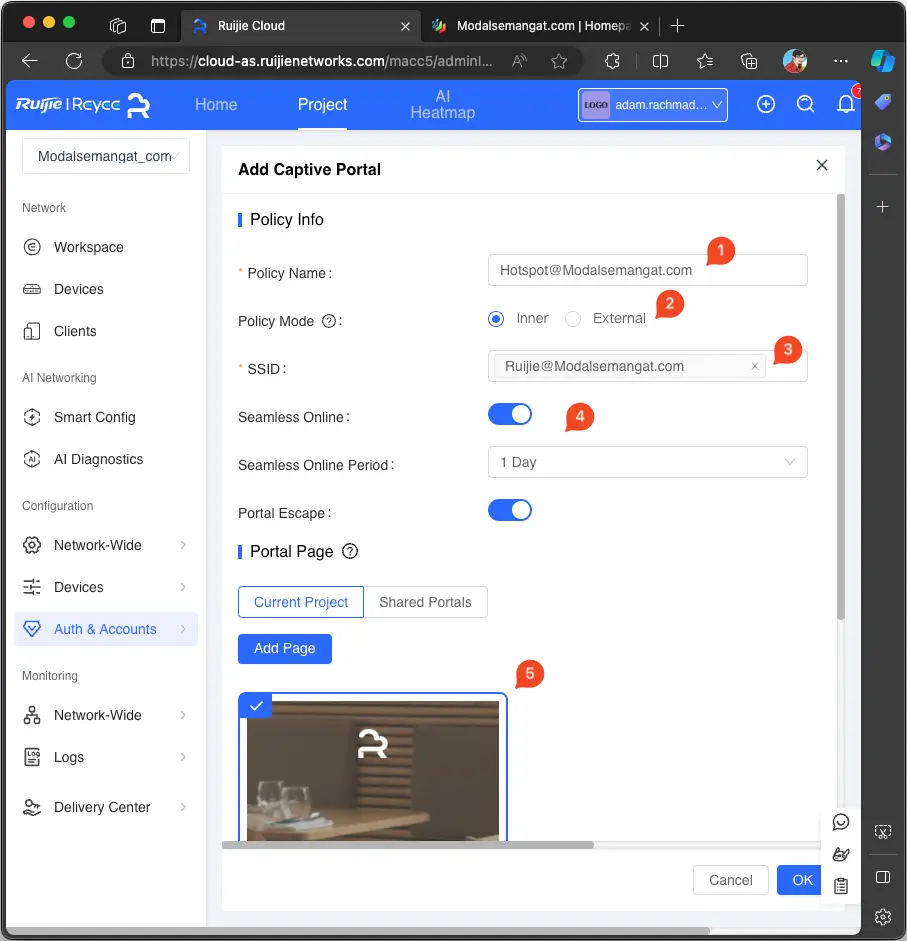Screen dimensions: 907x941
Task: Select the External policy mode
Action: [573, 319]
